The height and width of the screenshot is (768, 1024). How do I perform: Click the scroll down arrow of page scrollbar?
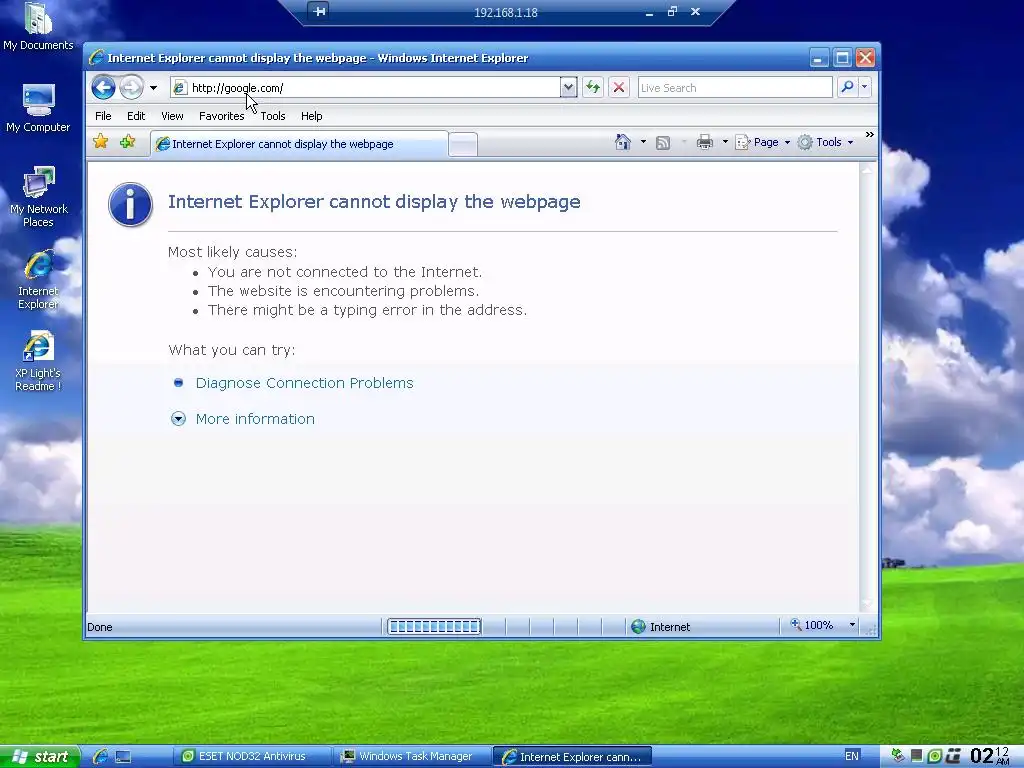point(867,604)
